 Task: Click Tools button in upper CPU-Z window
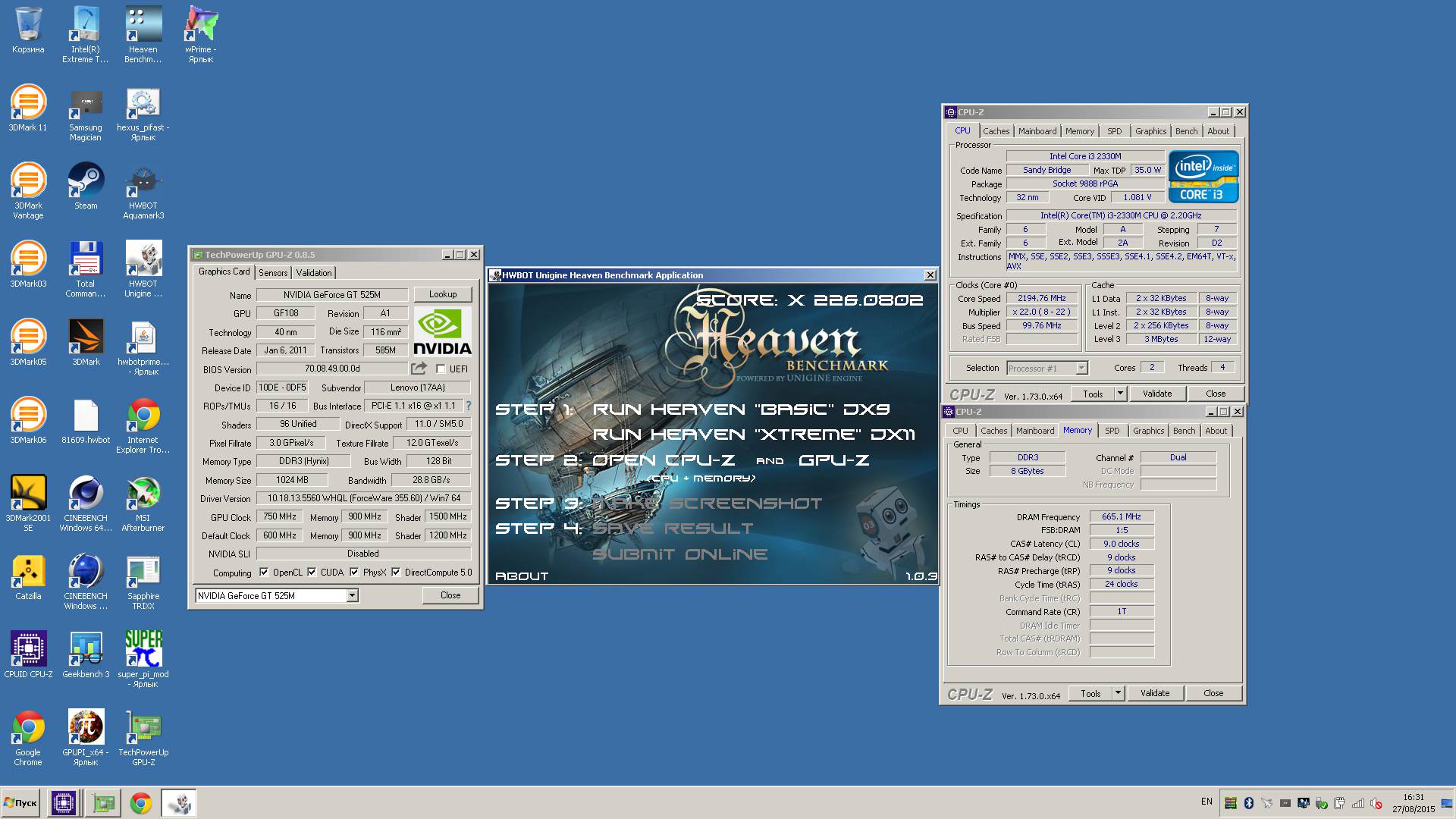pos(1093,394)
